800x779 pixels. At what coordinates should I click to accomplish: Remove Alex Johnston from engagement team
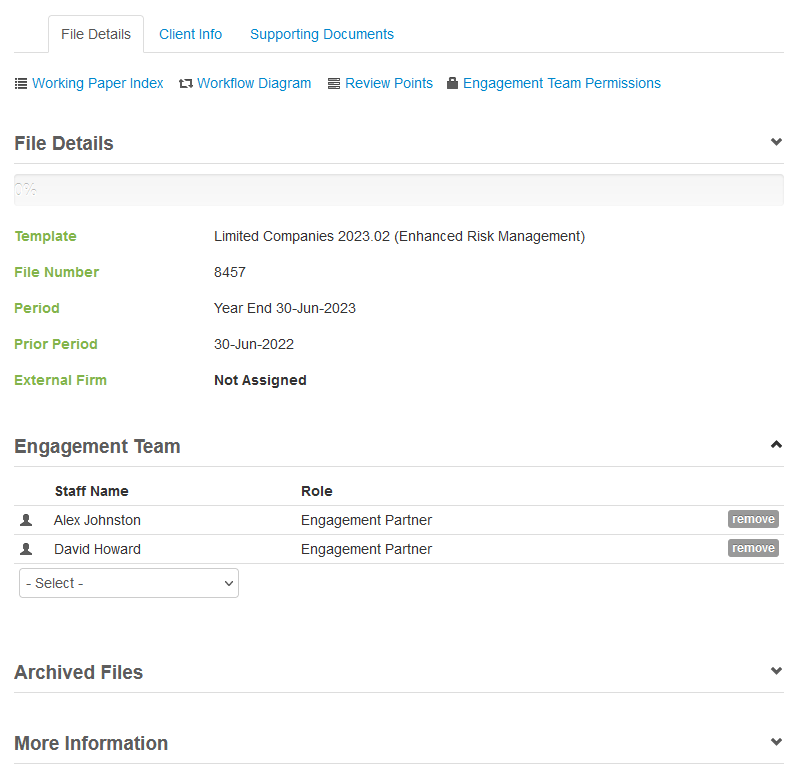752,519
